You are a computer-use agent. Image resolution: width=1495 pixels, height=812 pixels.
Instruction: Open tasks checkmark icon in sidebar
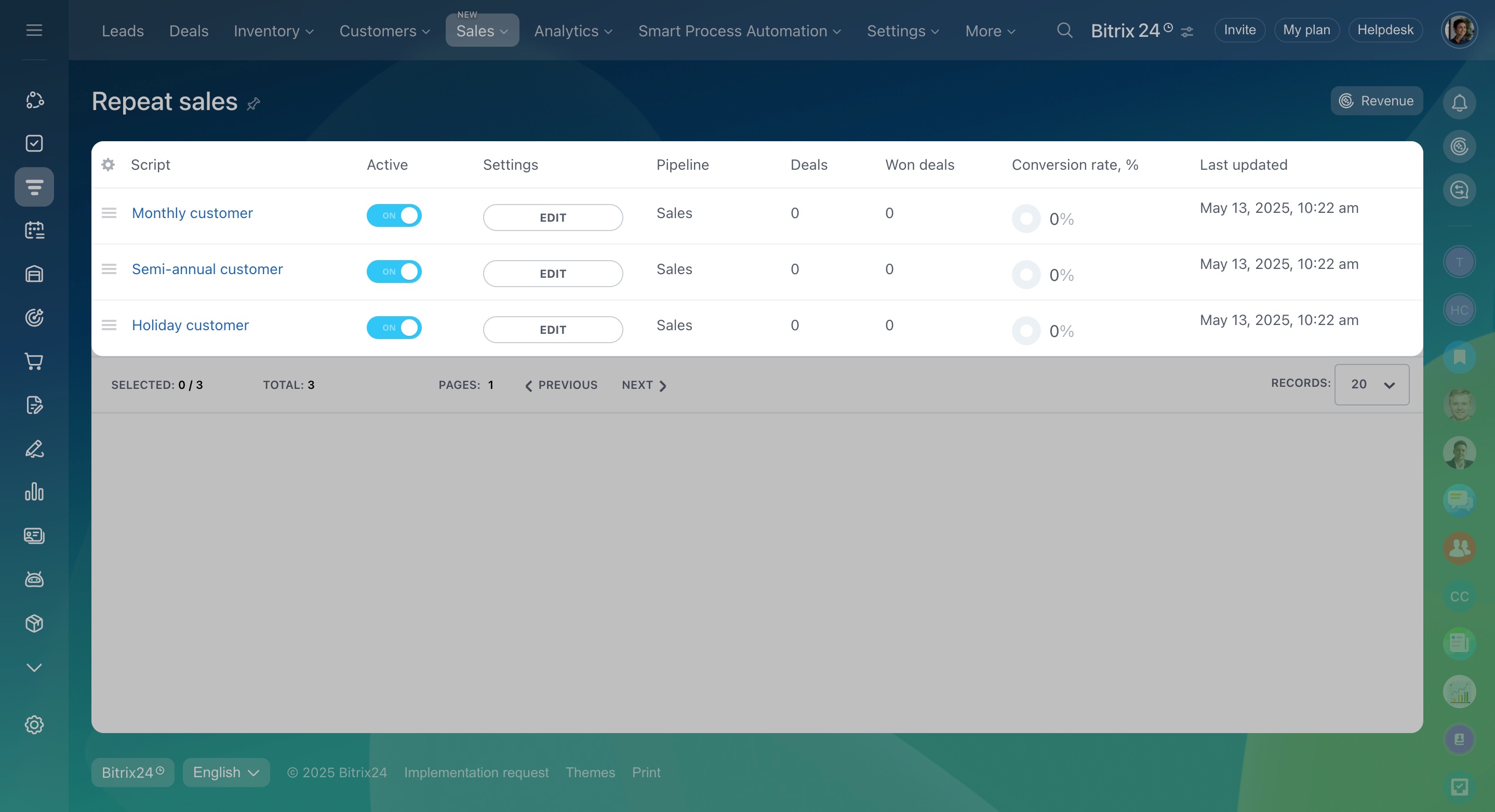point(34,143)
